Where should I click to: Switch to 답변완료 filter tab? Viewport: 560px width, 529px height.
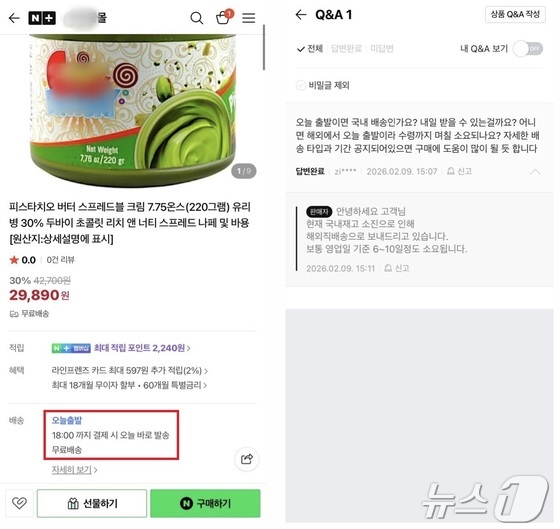click(346, 49)
